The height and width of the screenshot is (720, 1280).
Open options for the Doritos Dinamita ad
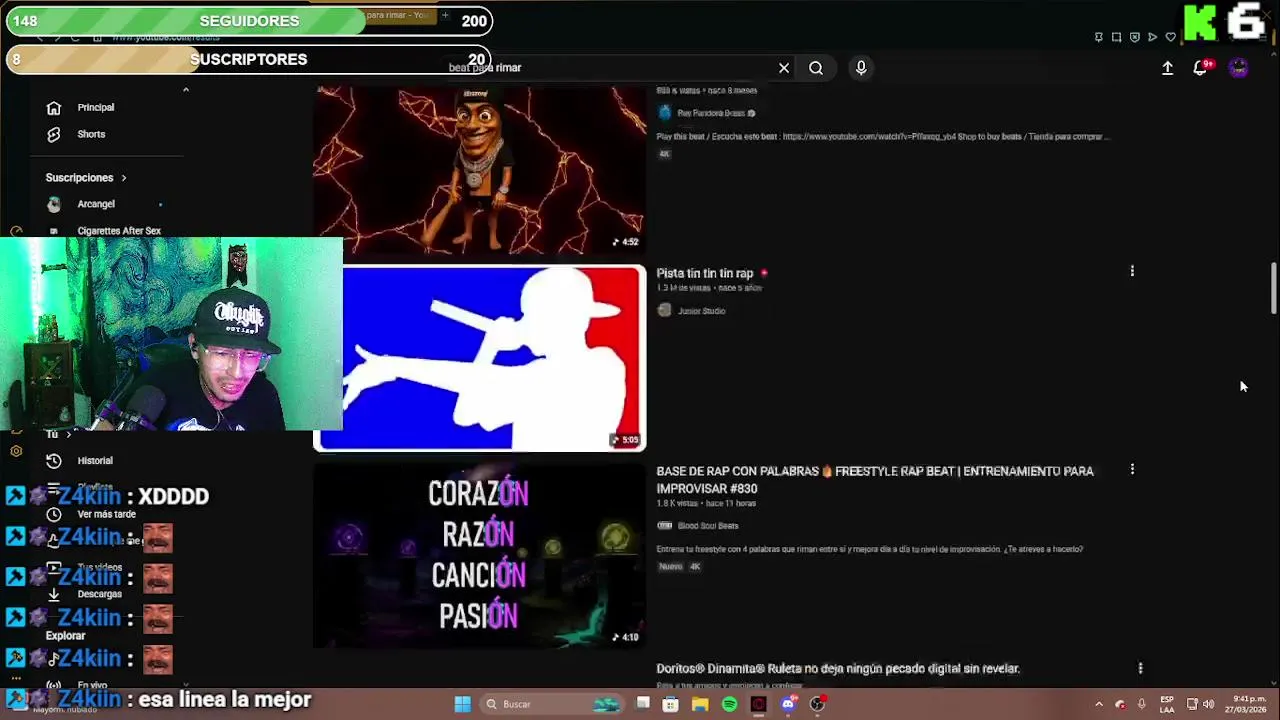1140,668
